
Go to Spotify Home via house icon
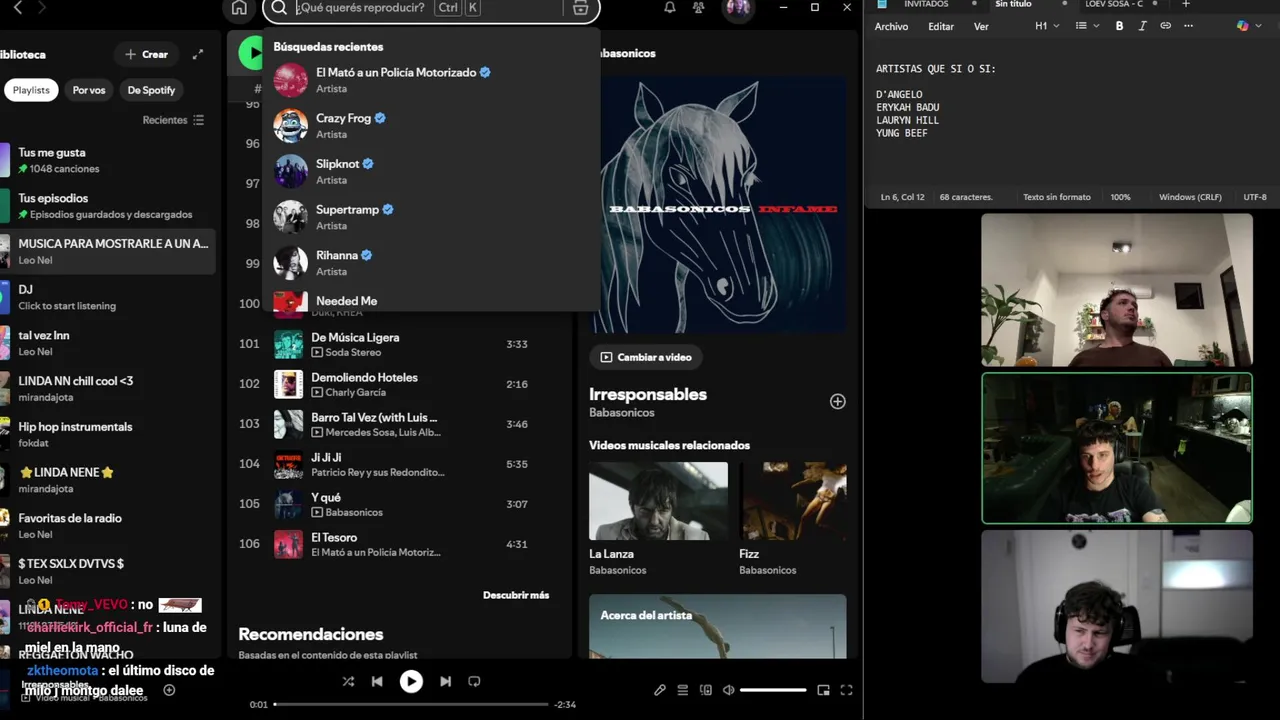pos(239,8)
